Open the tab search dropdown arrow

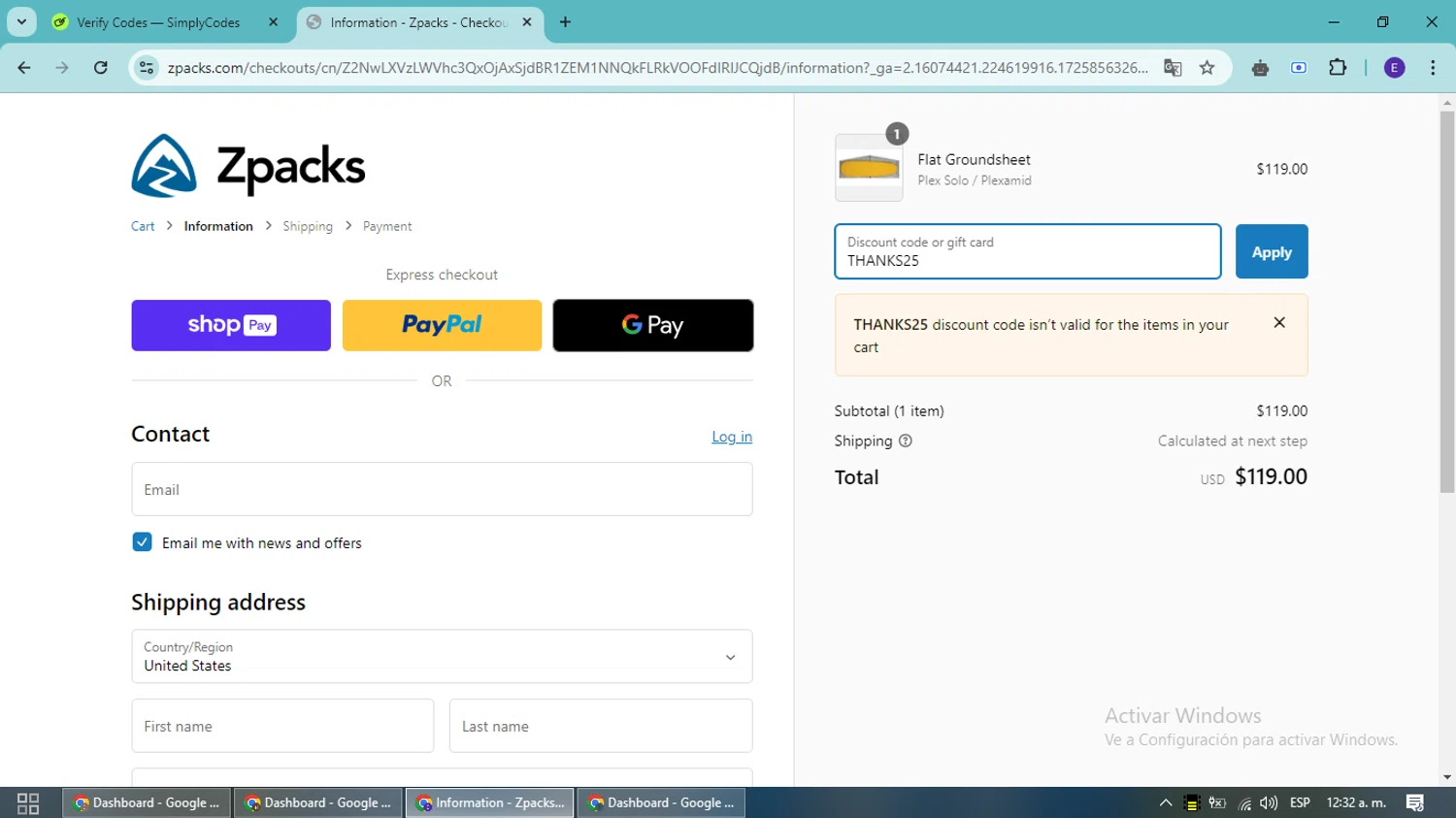point(21,22)
